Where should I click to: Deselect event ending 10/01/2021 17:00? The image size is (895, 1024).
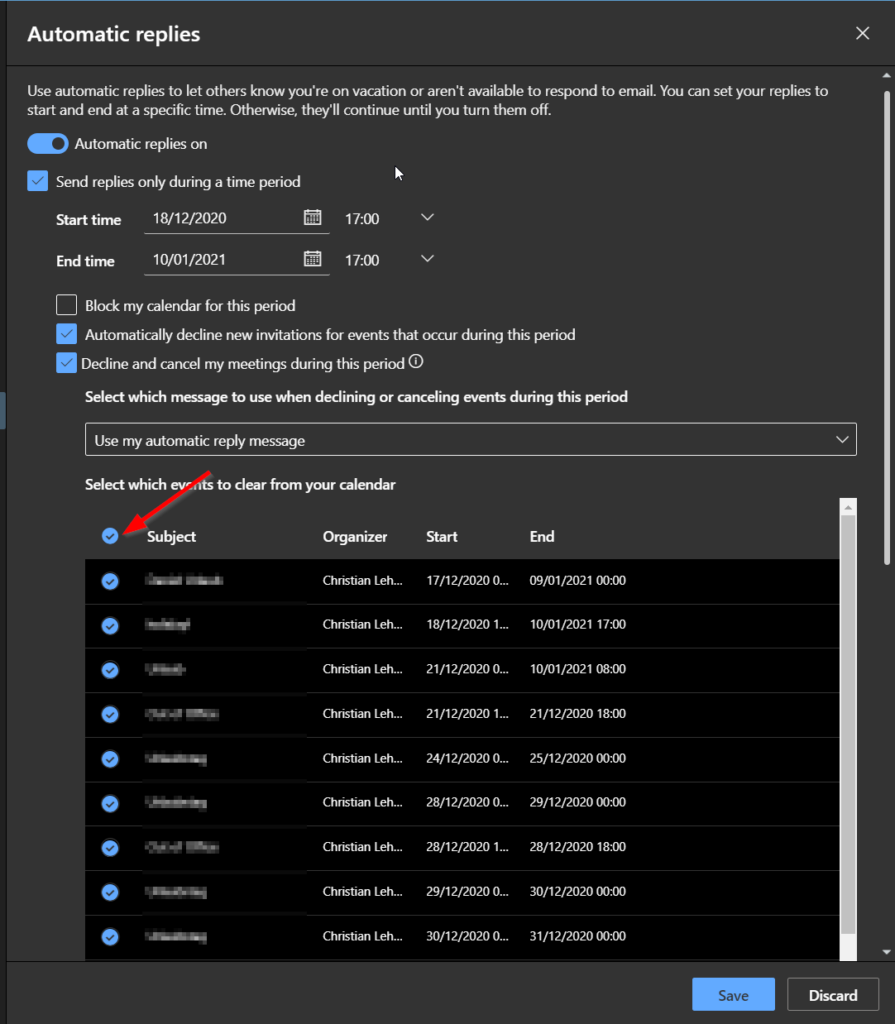[x=110, y=625]
